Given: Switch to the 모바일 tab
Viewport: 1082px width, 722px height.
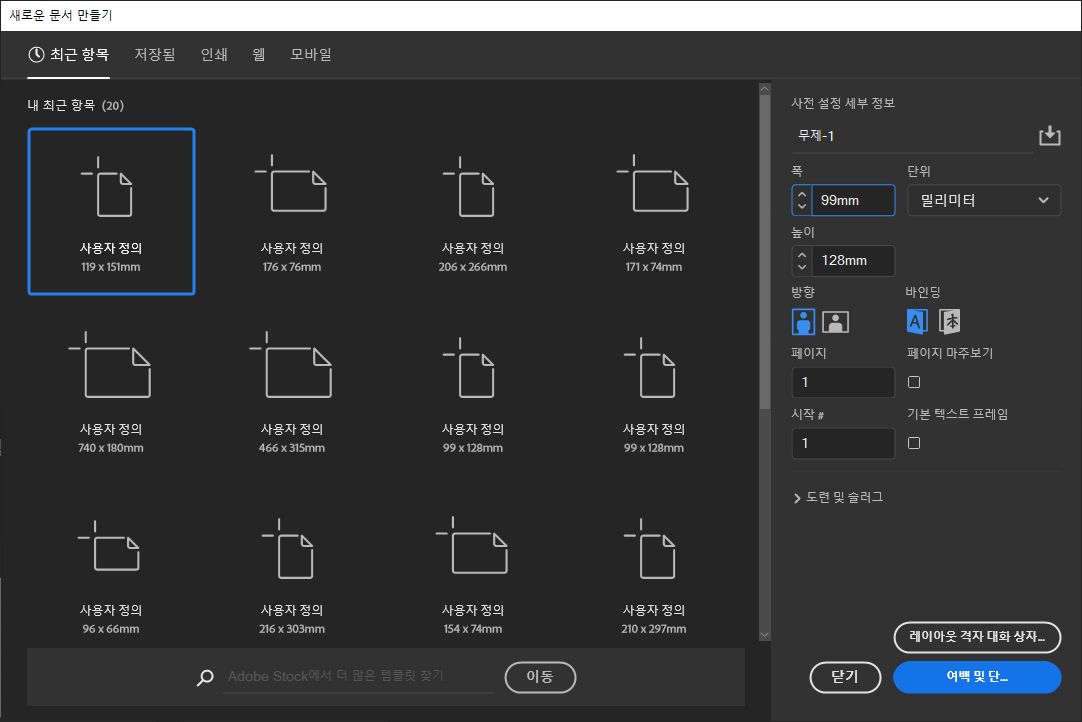Looking at the screenshot, I should pyautogui.click(x=311, y=54).
